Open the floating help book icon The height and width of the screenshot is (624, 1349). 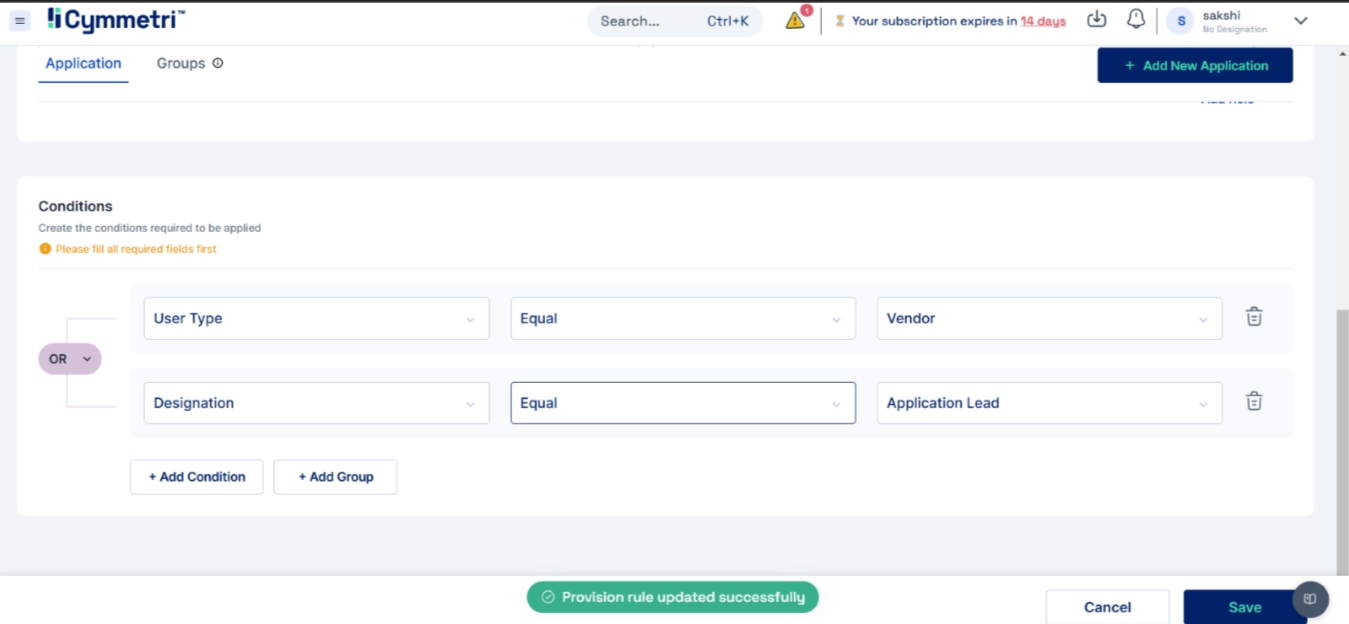tap(1310, 599)
